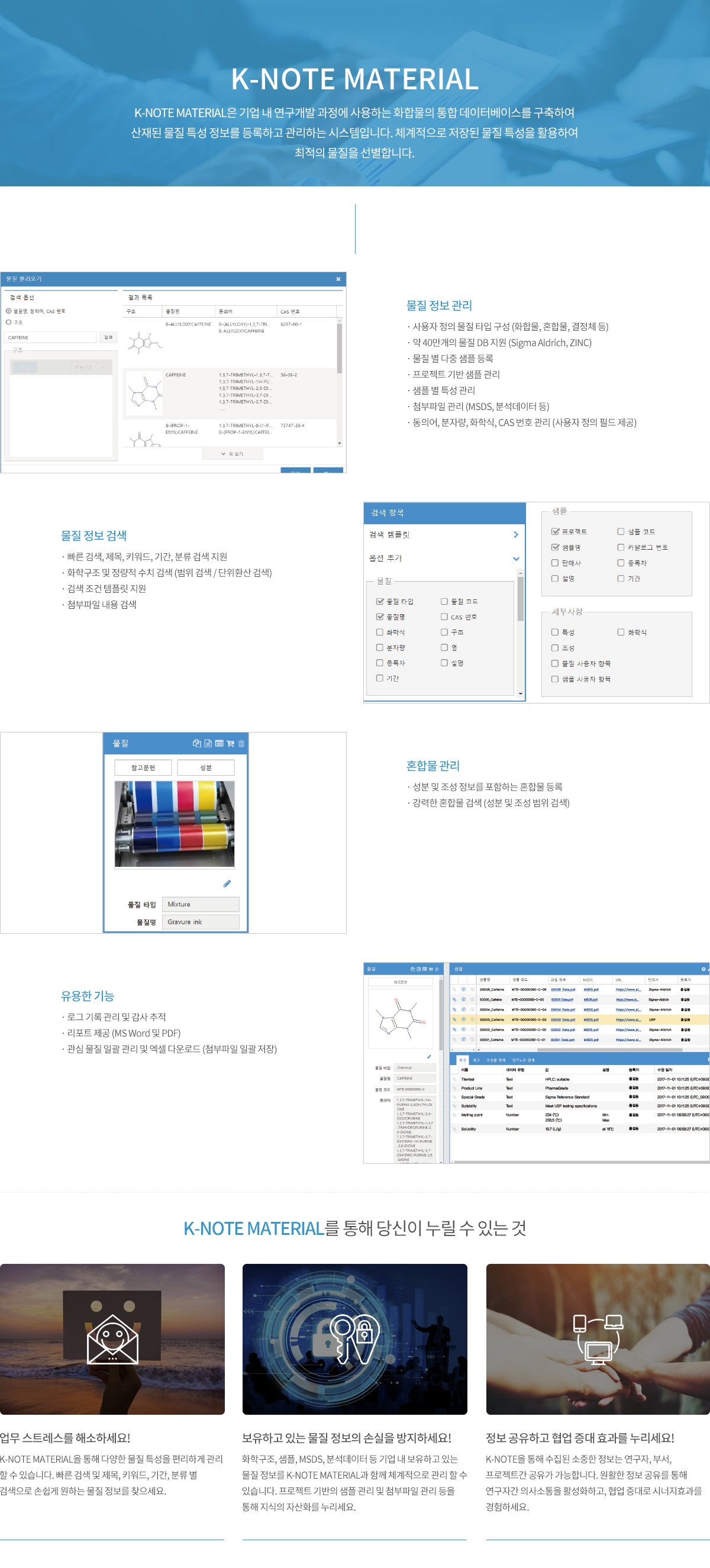Check the 분자량 checkbox

click(x=380, y=648)
